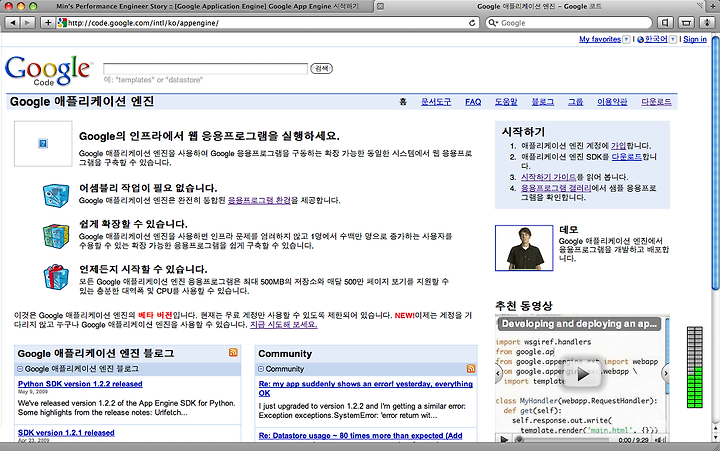The image size is (720, 451).
Task: Click small play button in video controls
Action: pos(504,440)
